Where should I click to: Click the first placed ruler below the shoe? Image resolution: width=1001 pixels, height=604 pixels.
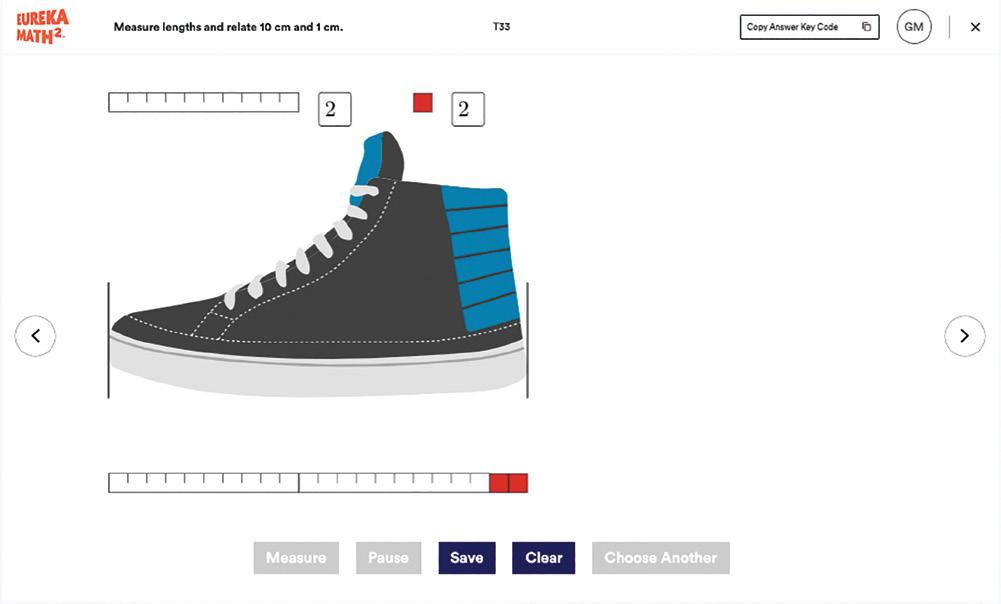click(204, 483)
